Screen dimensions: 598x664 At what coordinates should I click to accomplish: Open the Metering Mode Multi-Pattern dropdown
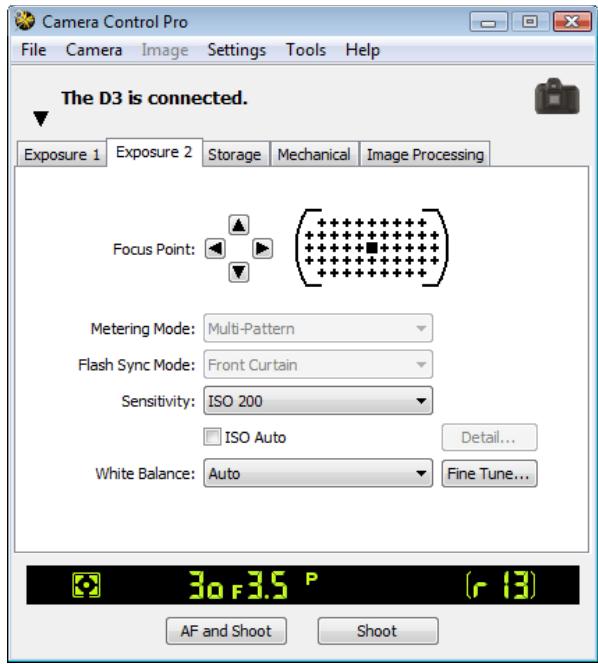(318, 328)
